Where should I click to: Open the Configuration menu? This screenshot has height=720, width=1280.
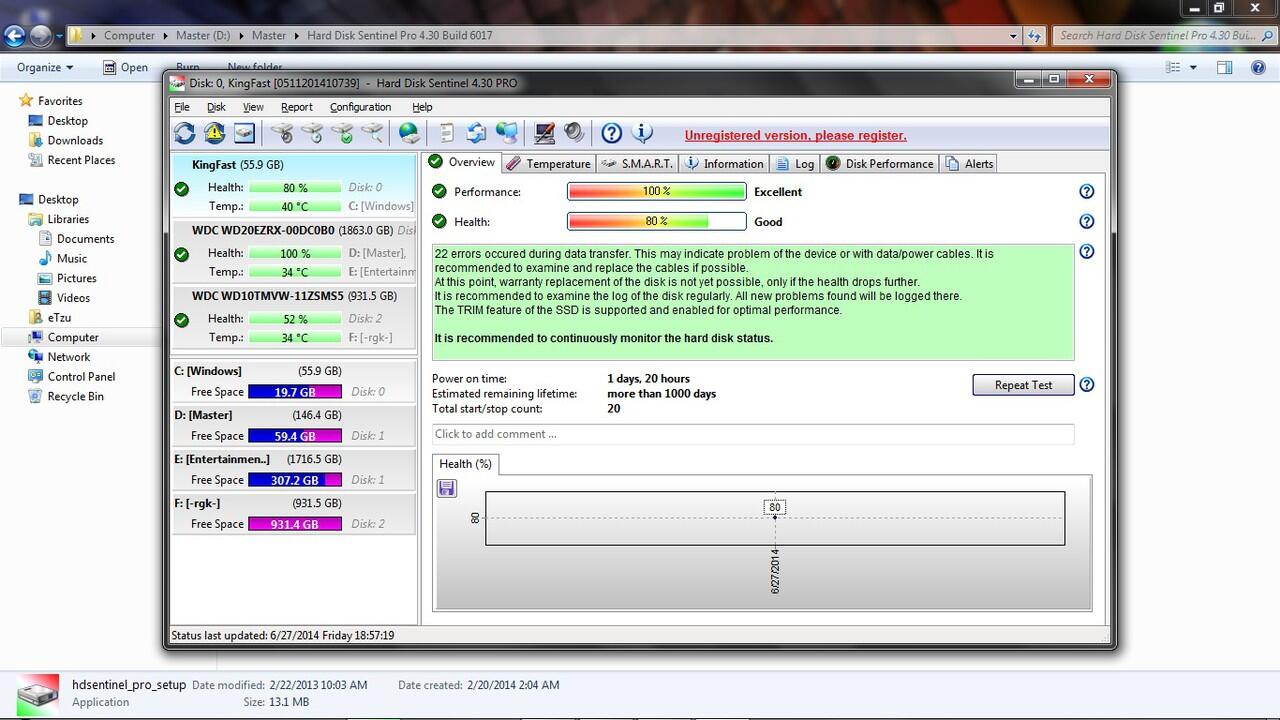[360, 107]
